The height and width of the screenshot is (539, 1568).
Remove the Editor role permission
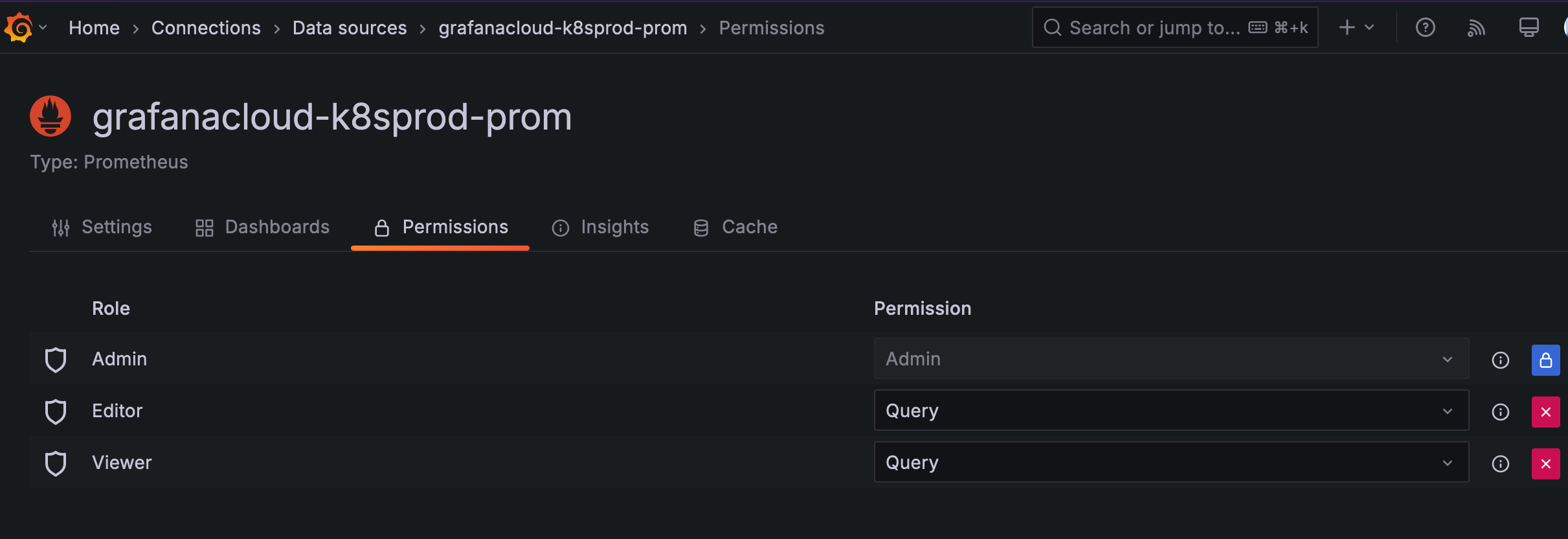click(x=1545, y=412)
